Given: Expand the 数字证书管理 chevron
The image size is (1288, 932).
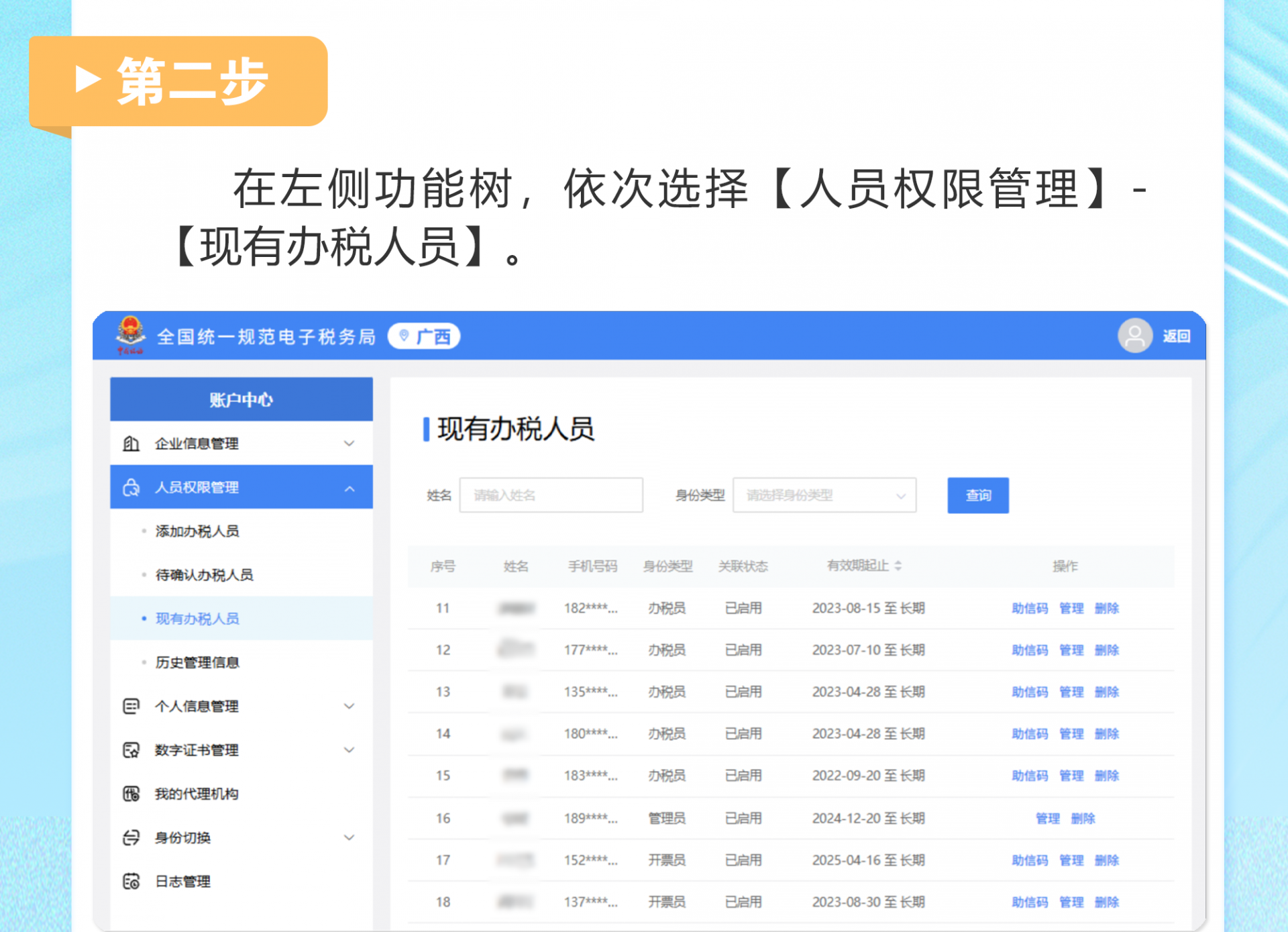Looking at the screenshot, I should [x=349, y=749].
